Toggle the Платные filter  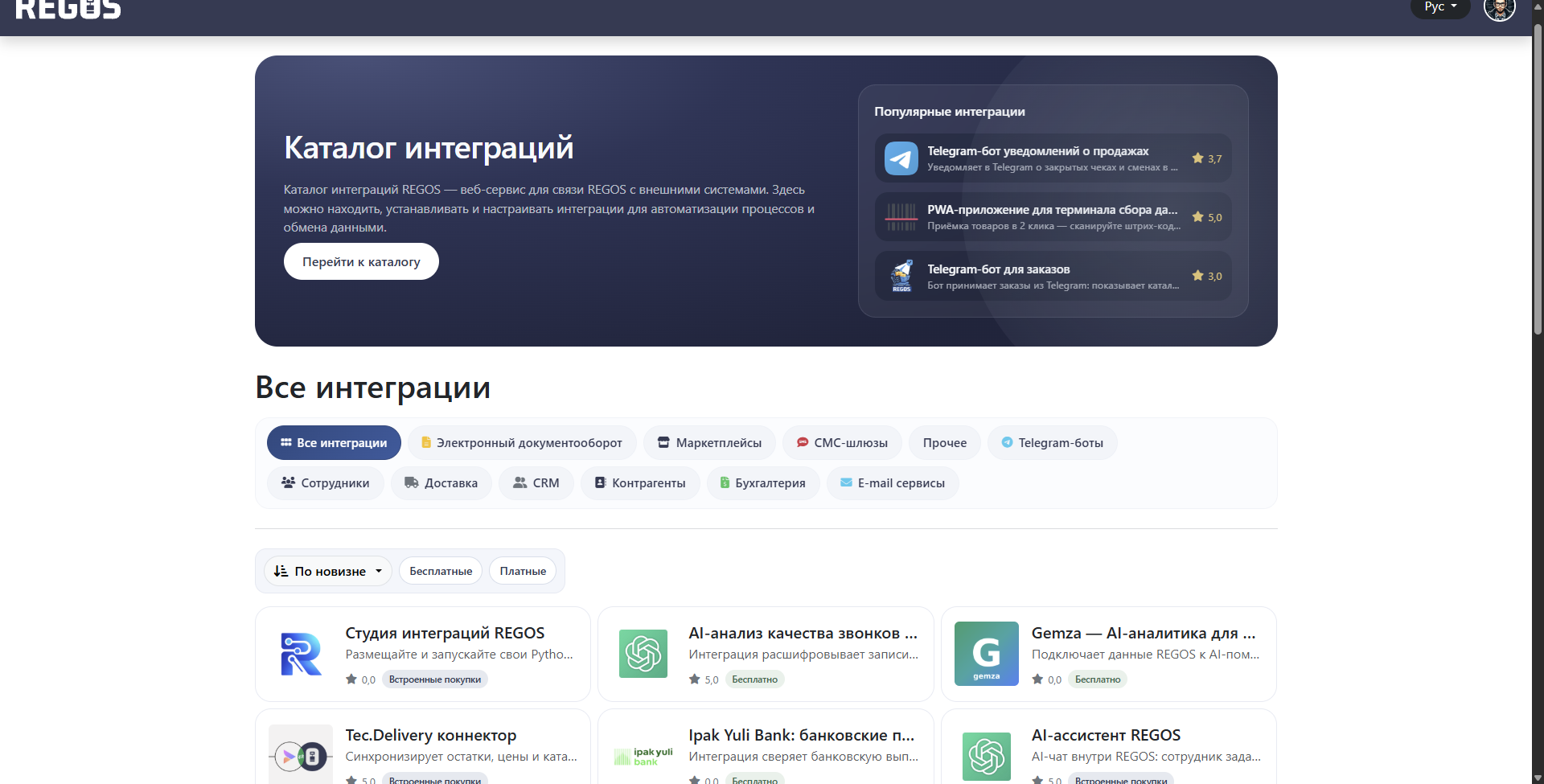pos(523,571)
